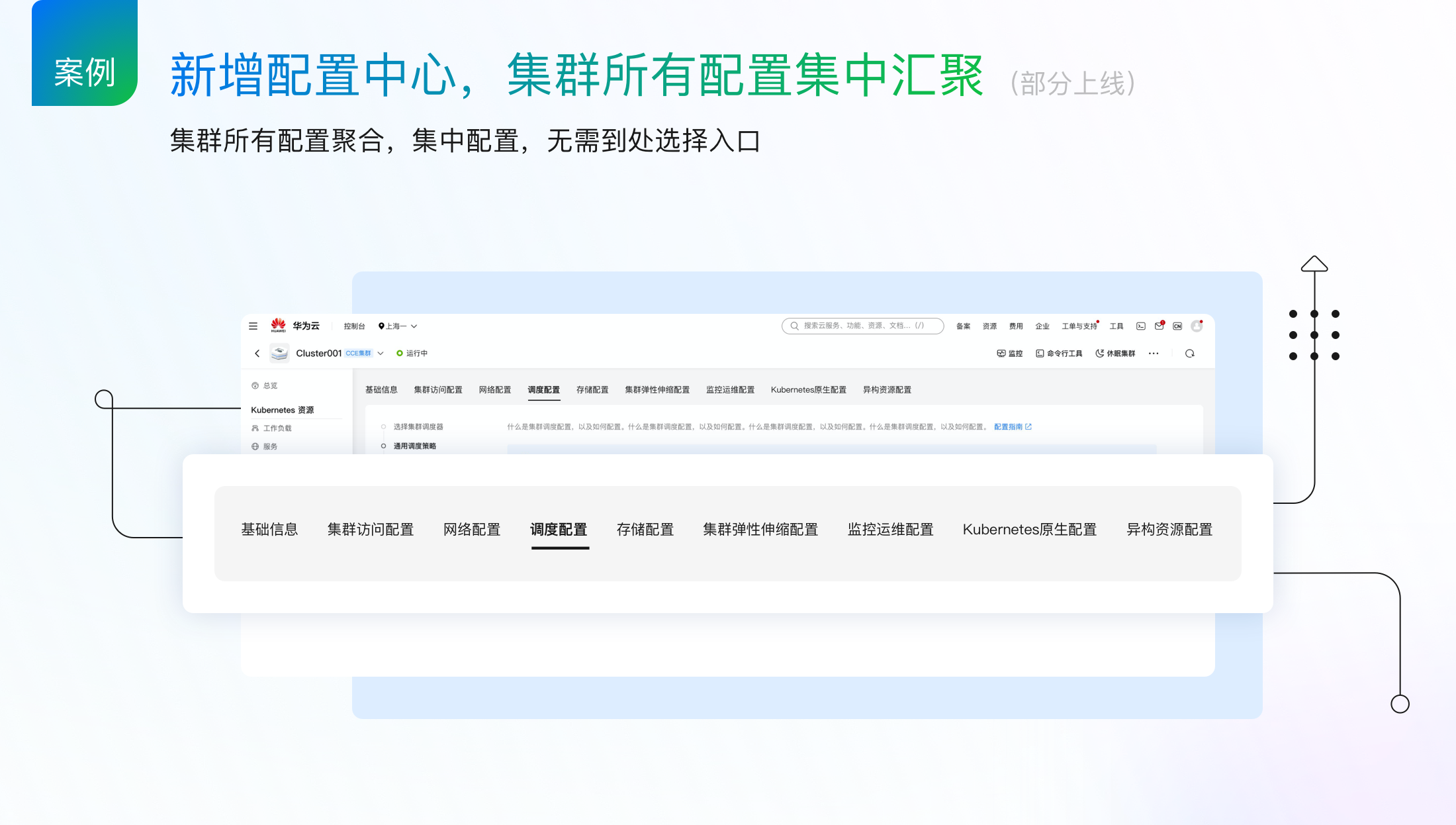Open 工作负载 in the sidebar
Image resolution: width=1456 pixels, height=825 pixels.
click(x=277, y=428)
